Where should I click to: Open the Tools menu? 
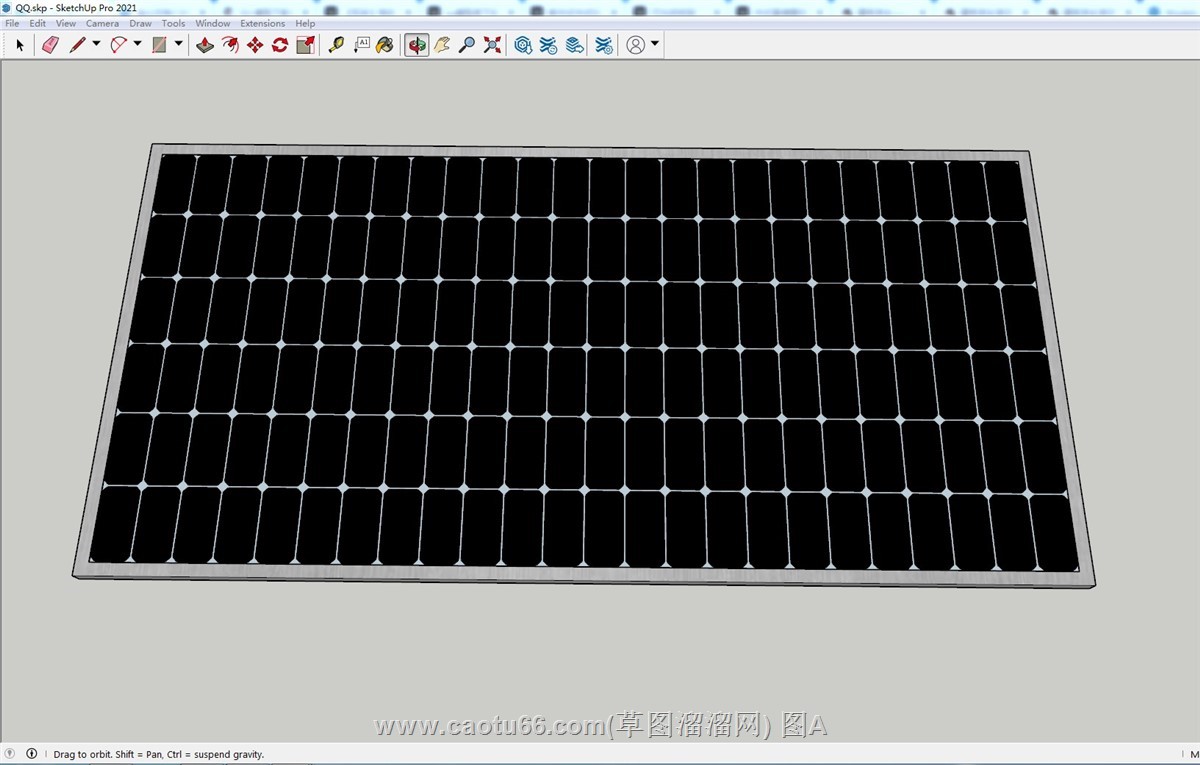(x=174, y=23)
